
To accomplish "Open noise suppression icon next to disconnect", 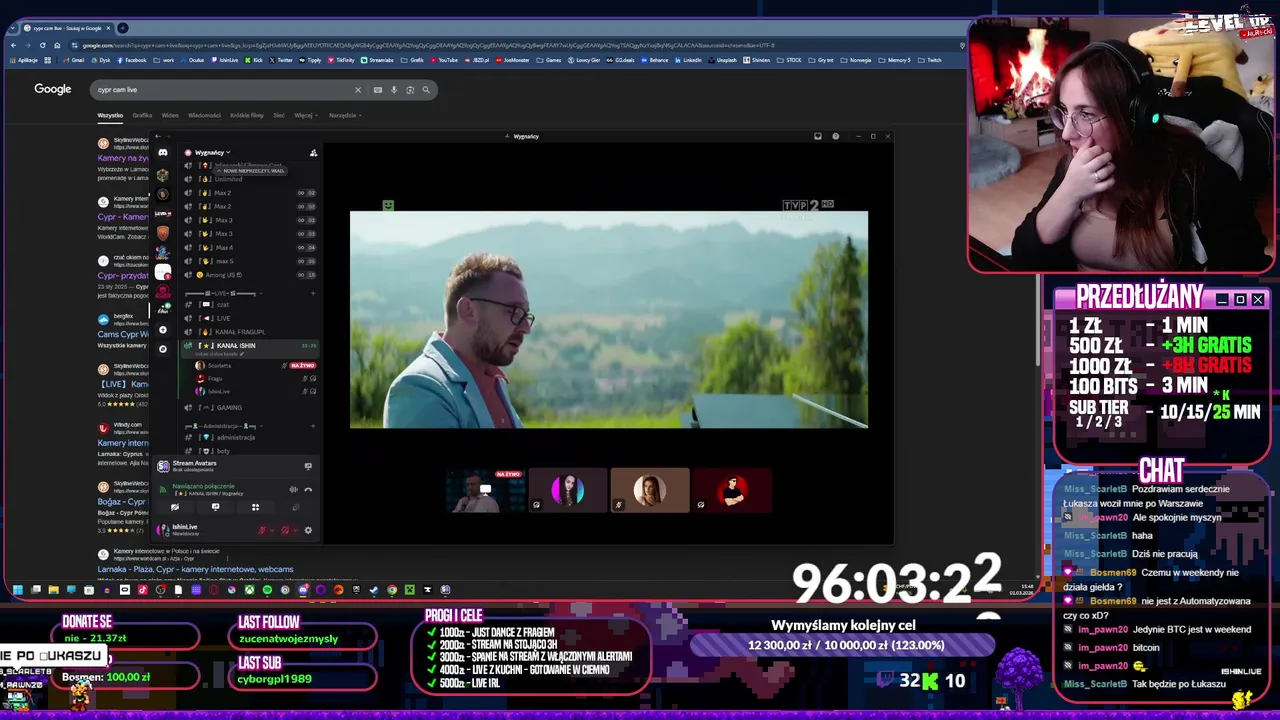I will (293, 490).
